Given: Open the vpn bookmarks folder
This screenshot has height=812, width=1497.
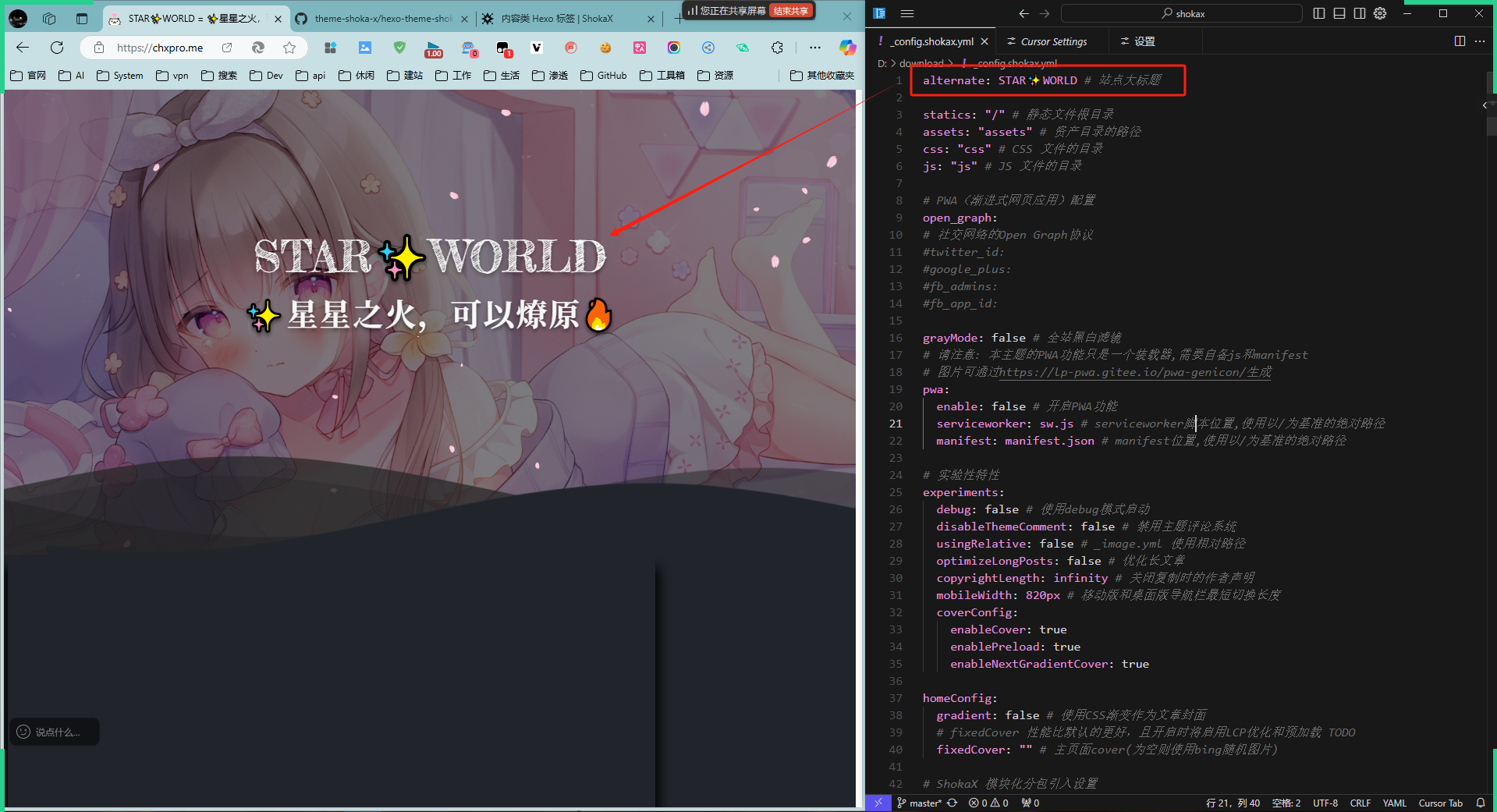Looking at the screenshot, I should pyautogui.click(x=172, y=76).
